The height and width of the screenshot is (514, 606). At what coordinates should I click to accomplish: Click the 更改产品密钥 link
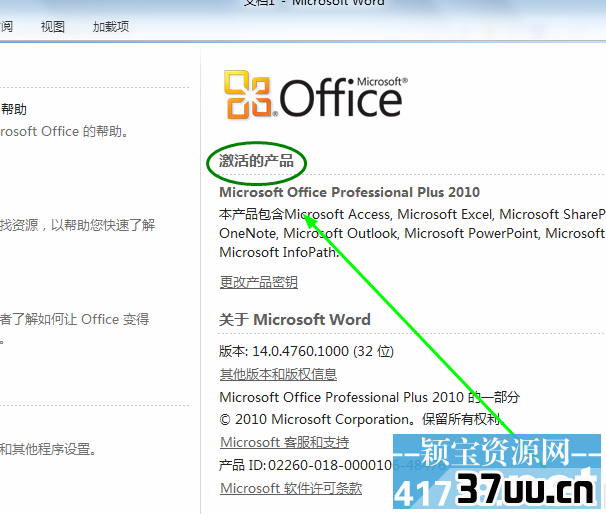259,282
